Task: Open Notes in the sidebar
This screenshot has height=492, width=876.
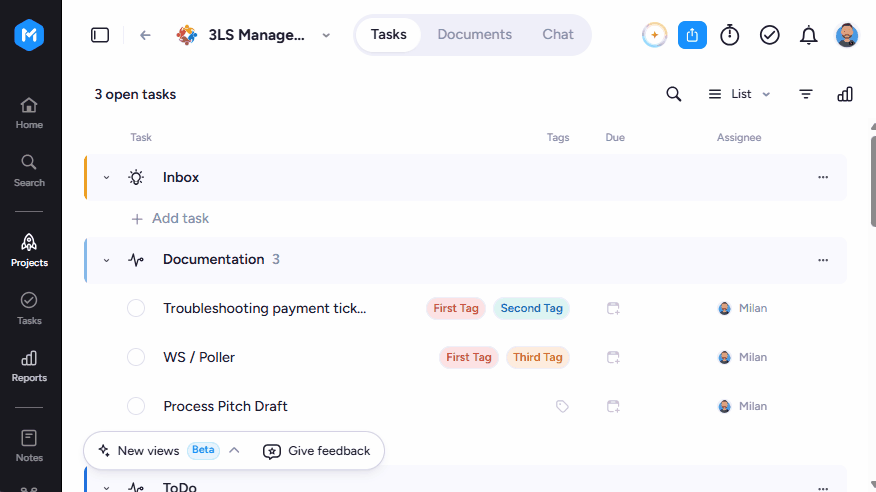Action: (29, 446)
